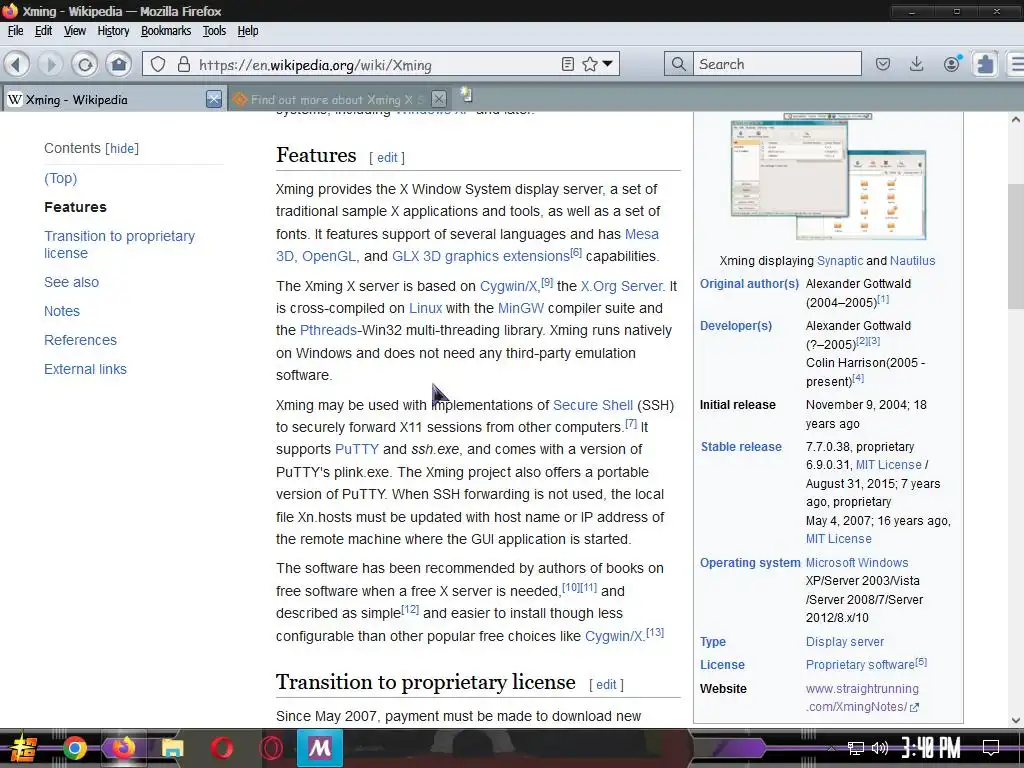Visit straightrunning.com XmingNotes website link

tap(862, 697)
